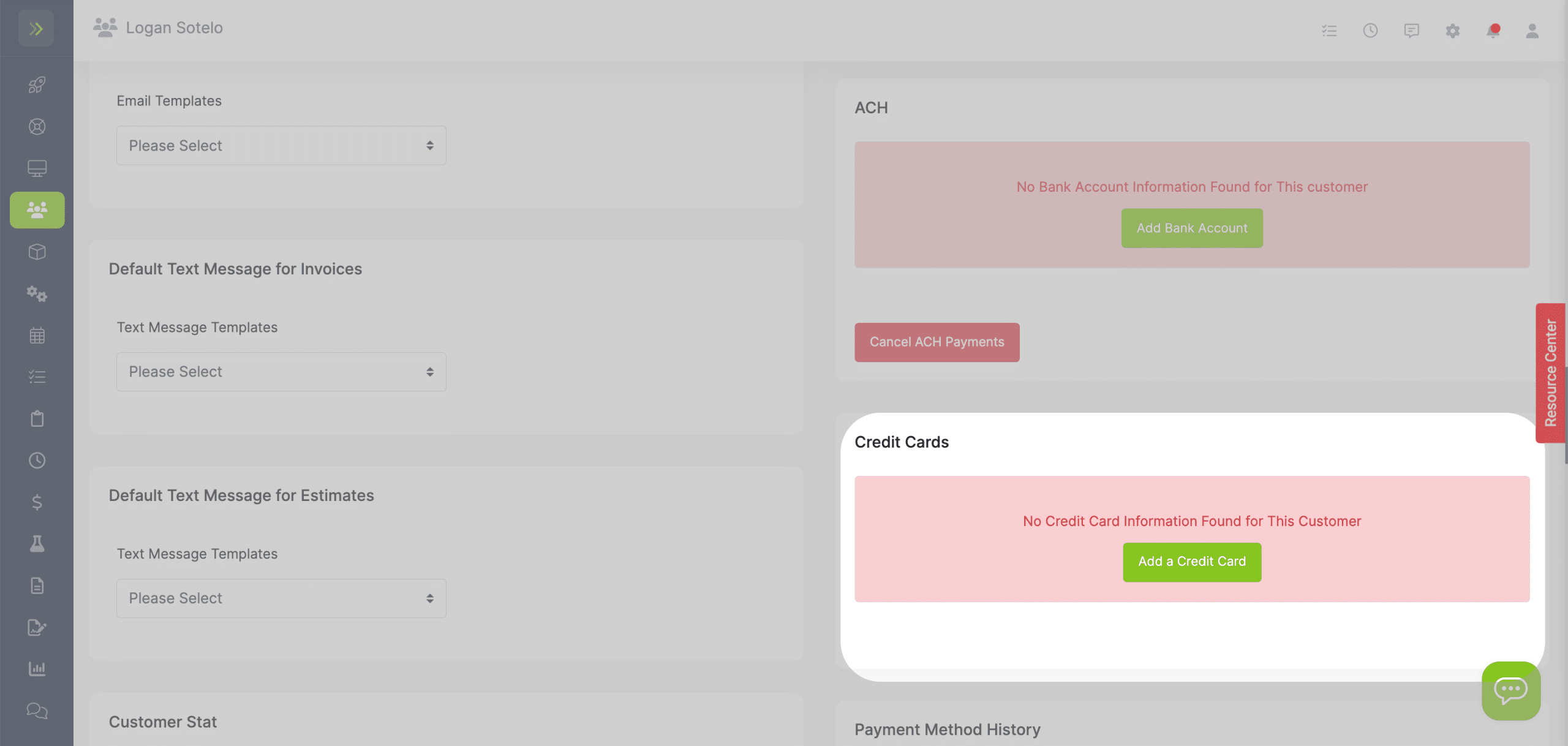Screen dimensions: 1568x746
Task: Click the customer group icon beside Logan Sotelo
Action: coord(105,28)
